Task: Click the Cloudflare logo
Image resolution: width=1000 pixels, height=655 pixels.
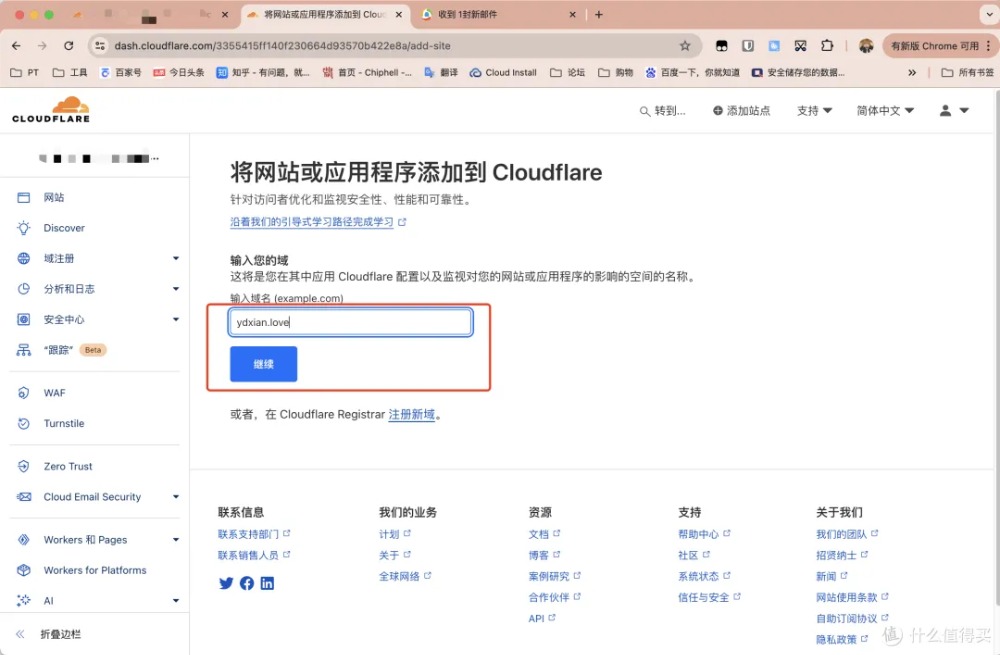Action: click(51, 110)
